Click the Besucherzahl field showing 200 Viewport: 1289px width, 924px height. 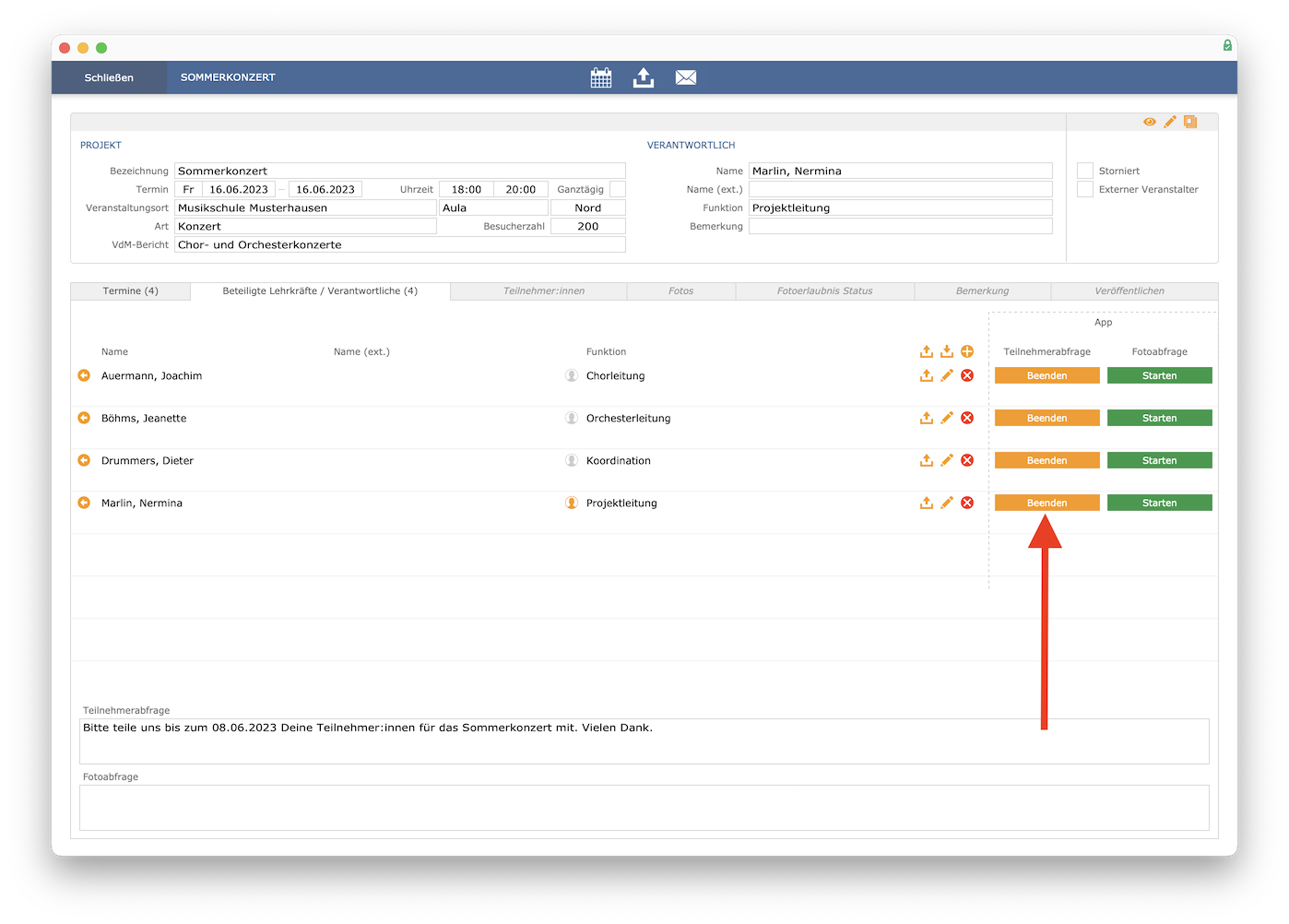588,226
